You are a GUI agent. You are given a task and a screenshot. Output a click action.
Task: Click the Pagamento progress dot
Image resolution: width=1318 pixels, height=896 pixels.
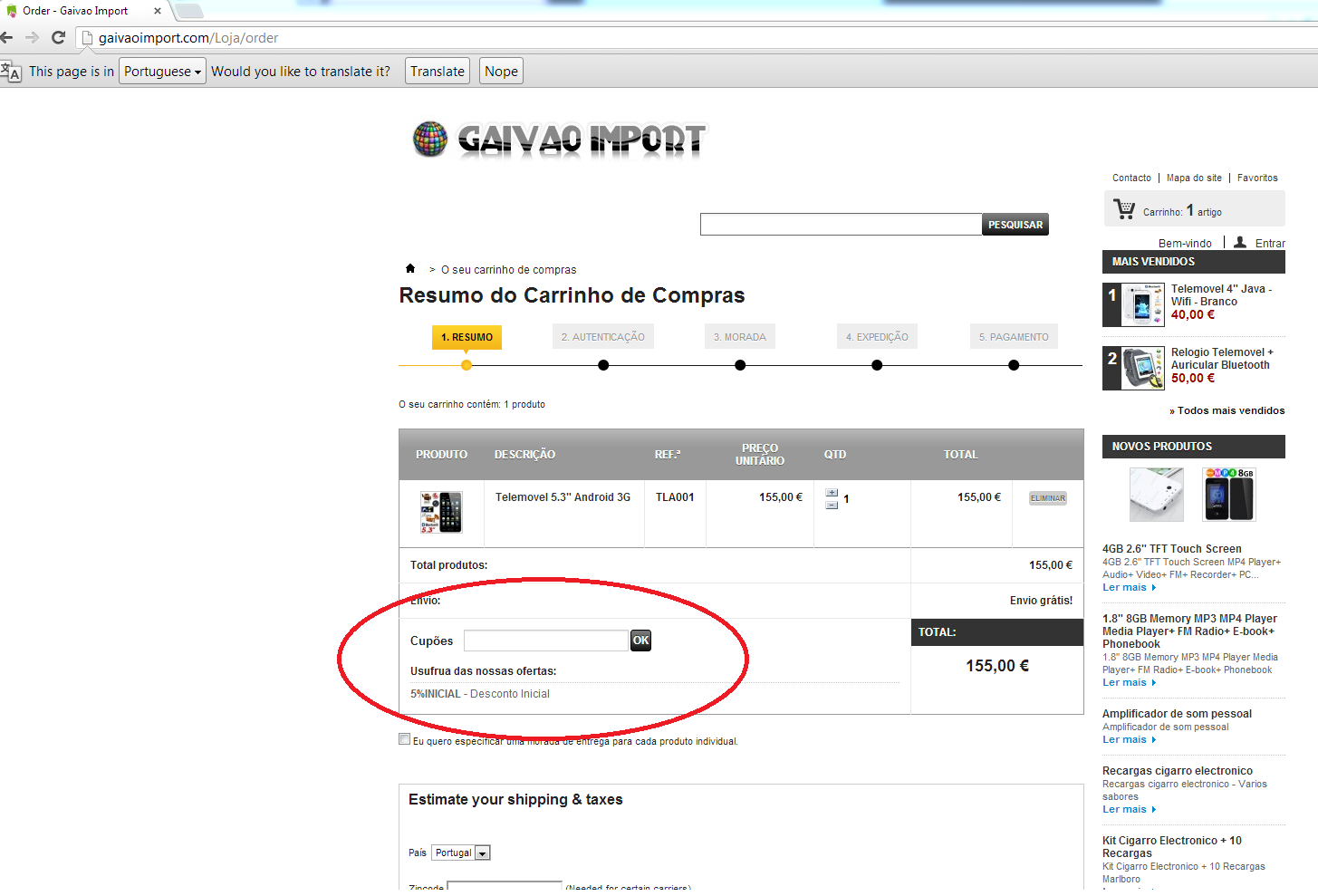[1014, 365]
